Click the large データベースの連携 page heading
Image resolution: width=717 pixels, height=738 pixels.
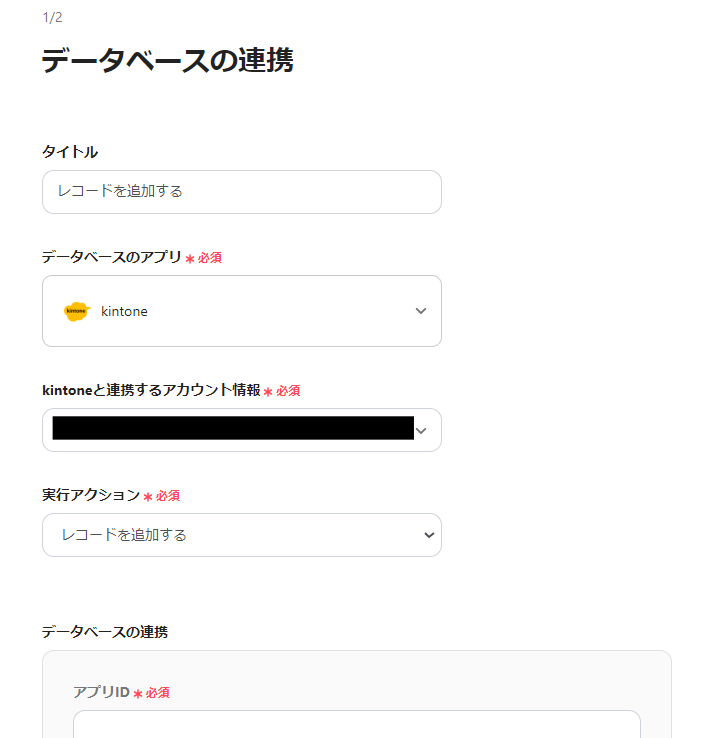tap(167, 61)
